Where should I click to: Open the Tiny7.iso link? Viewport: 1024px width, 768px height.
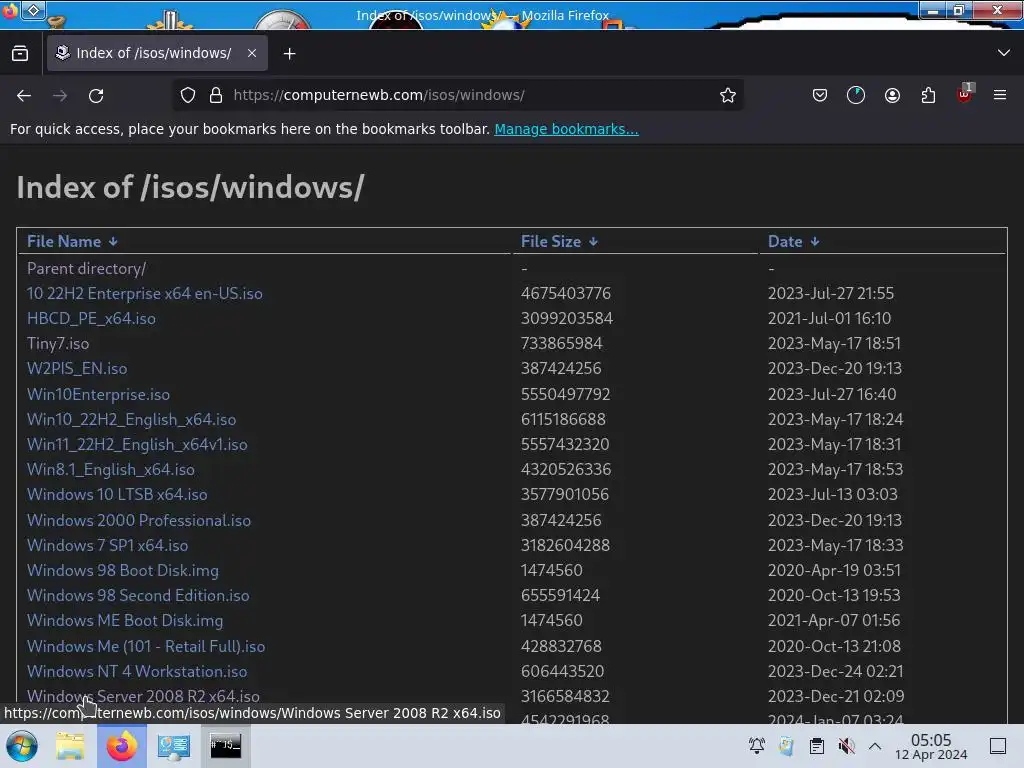click(57, 344)
